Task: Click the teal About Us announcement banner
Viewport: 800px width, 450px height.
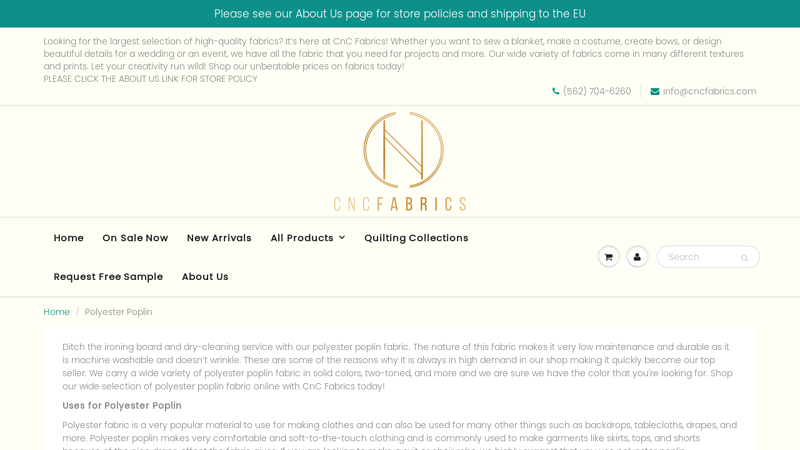Action: [400, 14]
